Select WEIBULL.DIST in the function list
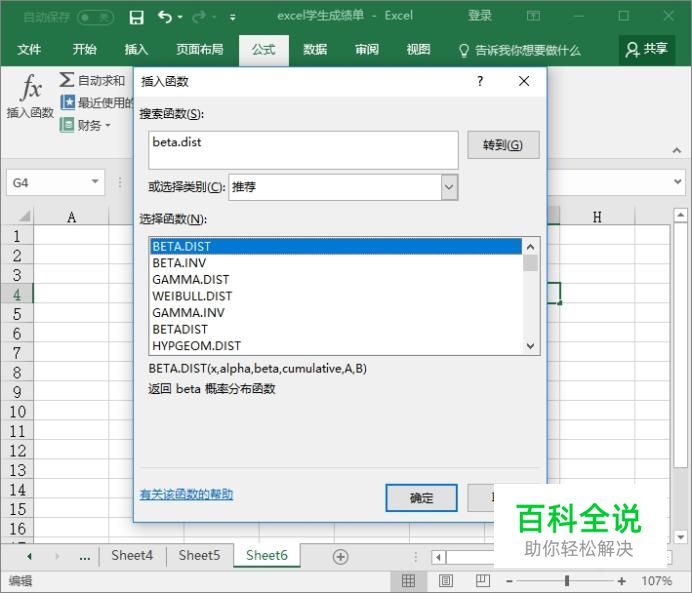The image size is (692, 593). pos(336,296)
